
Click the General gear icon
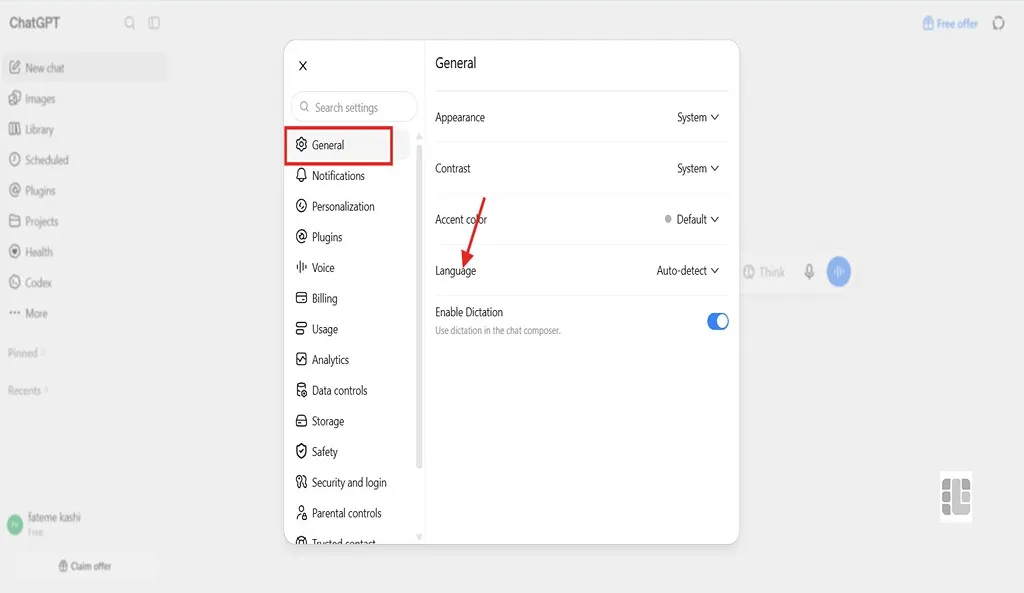tap(301, 144)
